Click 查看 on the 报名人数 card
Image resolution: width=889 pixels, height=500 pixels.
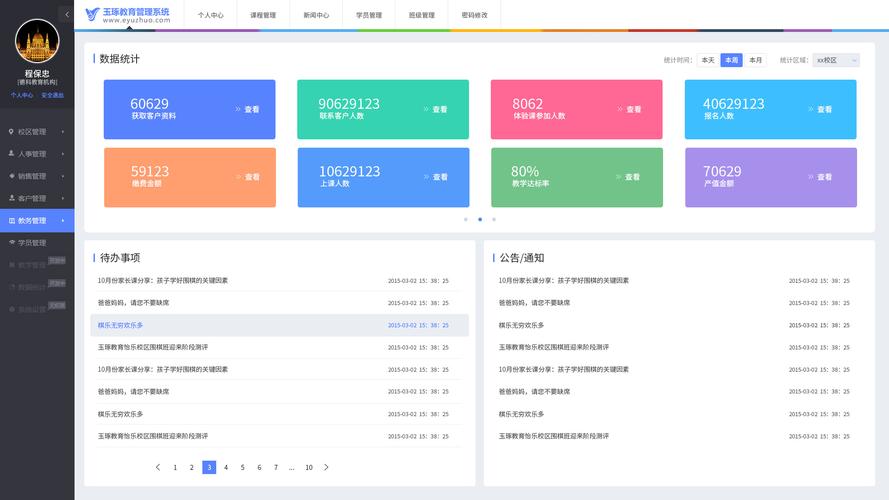(820, 109)
